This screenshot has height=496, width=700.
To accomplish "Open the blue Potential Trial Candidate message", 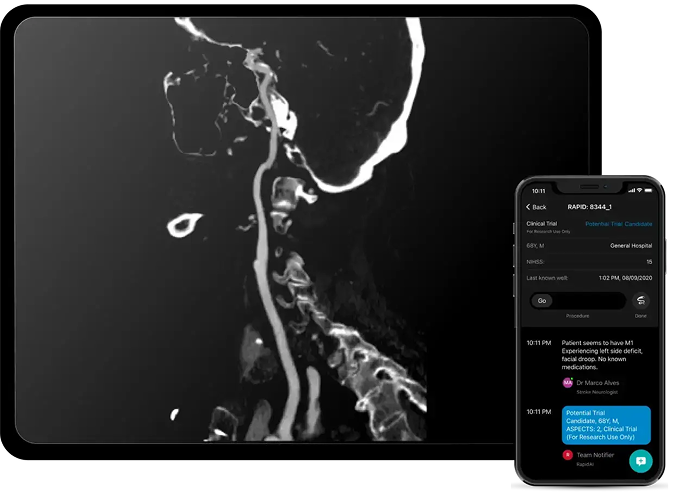I will (606, 425).
